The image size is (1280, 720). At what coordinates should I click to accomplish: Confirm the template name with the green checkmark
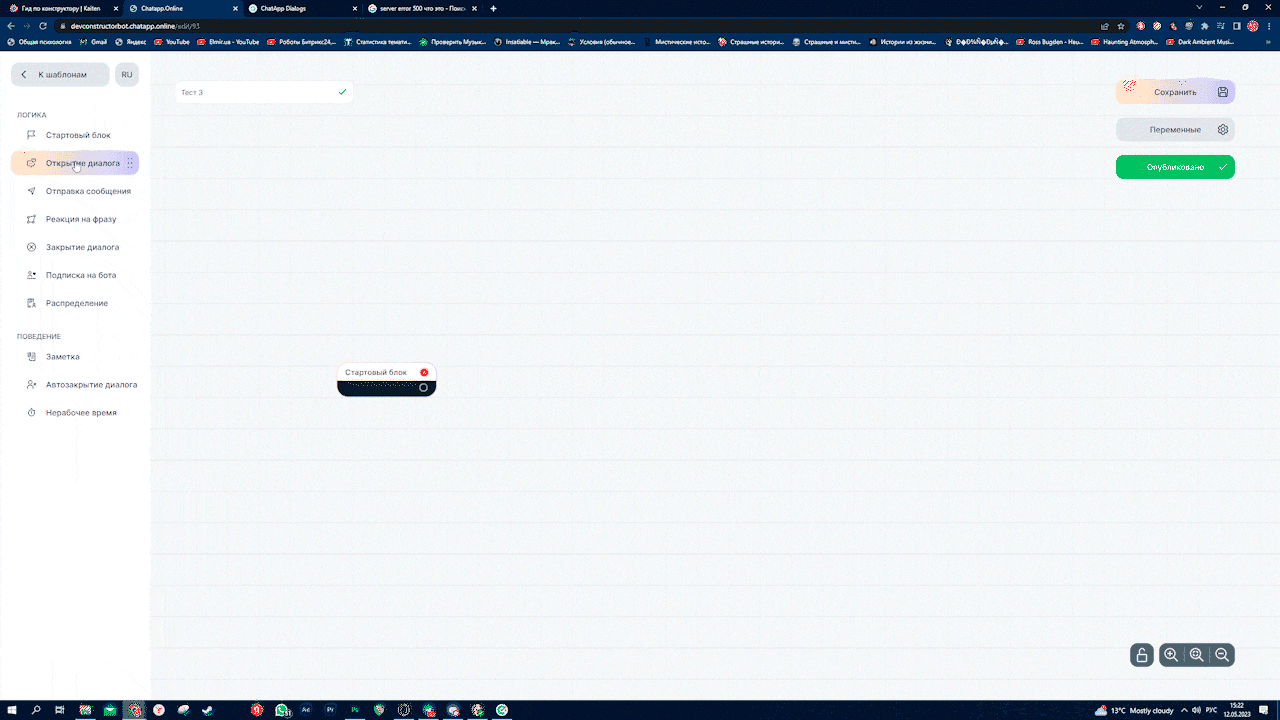tap(342, 92)
